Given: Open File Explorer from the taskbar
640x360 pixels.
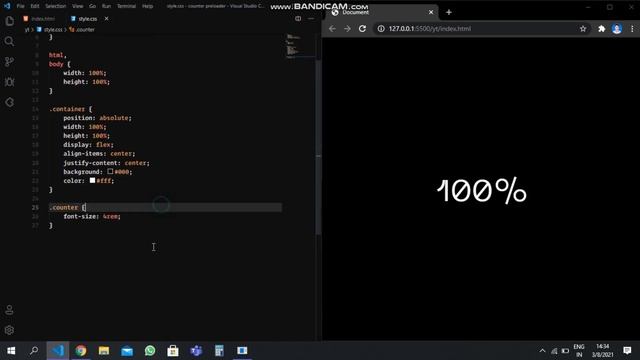Looking at the screenshot, I should pyautogui.click(x=104, y=351).
